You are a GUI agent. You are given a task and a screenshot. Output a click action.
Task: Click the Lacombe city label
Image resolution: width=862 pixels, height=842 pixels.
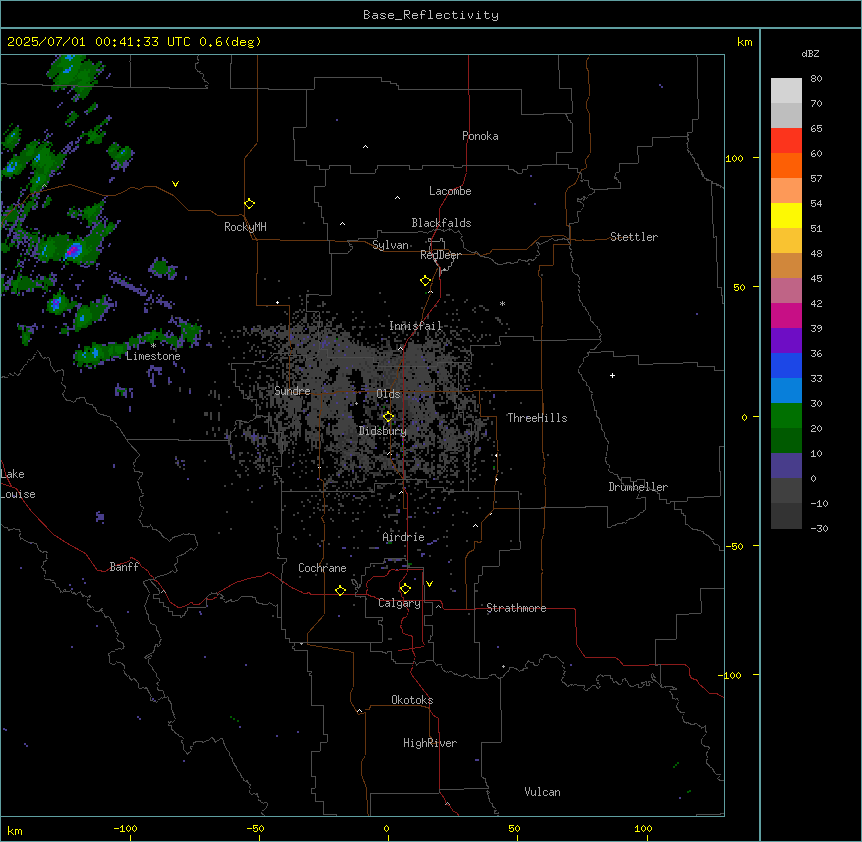click(x=450, y=191)
